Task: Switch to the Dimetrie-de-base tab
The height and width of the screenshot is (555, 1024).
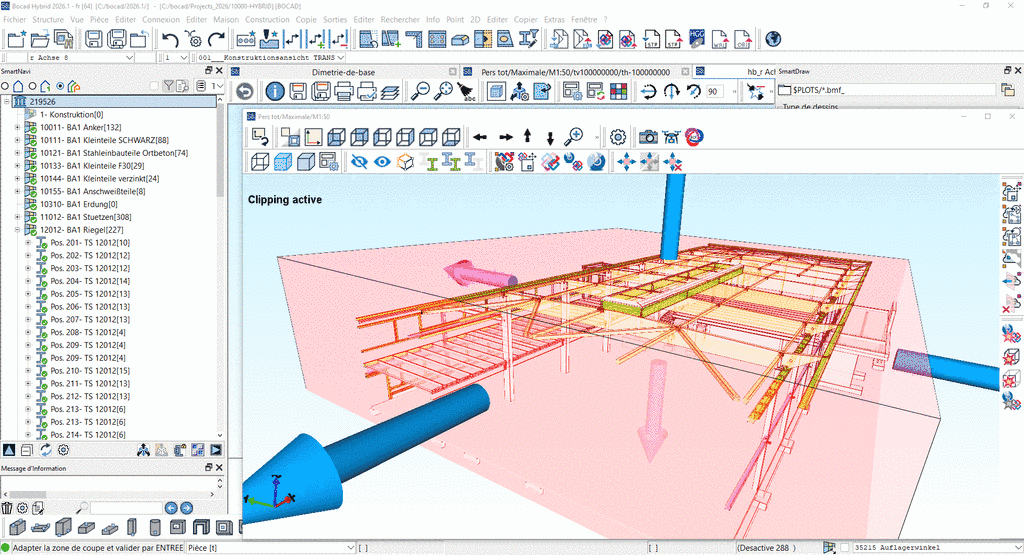Action: pyautogui.click(x=346, y=72)
